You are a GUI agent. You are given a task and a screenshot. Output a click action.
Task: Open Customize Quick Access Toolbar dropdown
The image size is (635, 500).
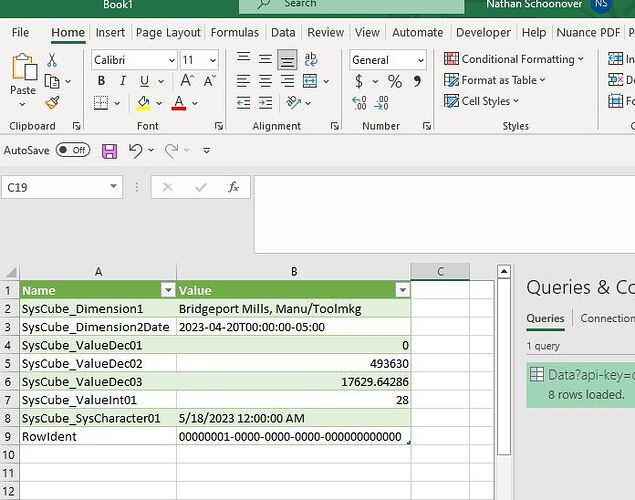[207, 151]
